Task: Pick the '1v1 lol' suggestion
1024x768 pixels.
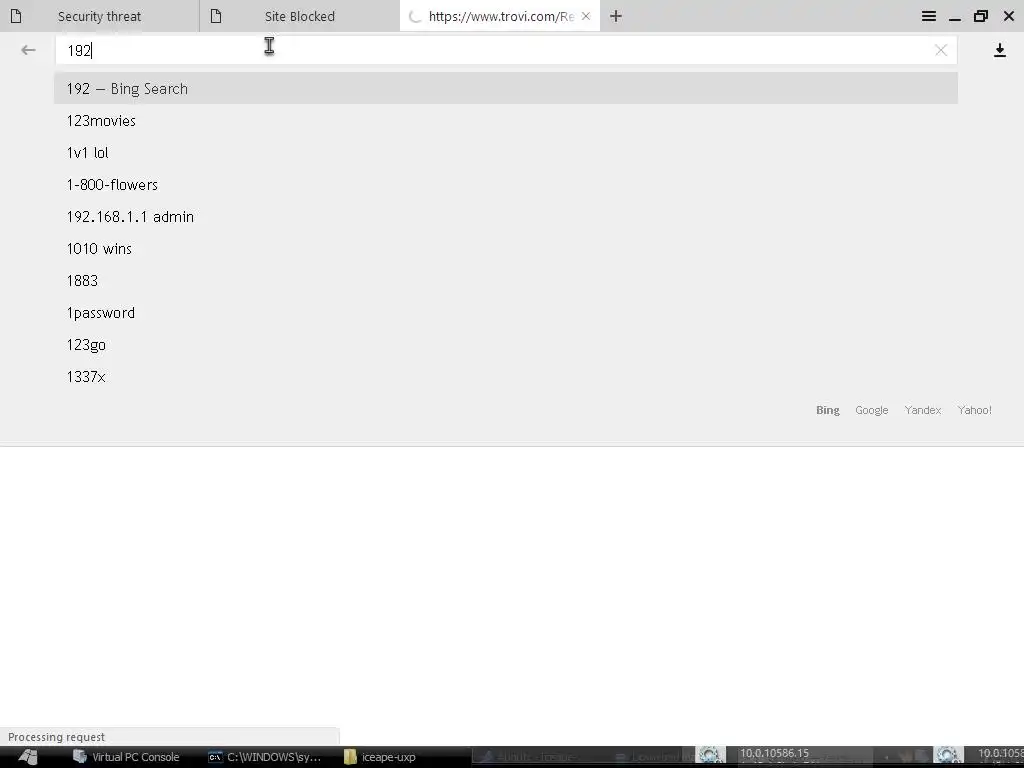Action: (x=506, y=153)
